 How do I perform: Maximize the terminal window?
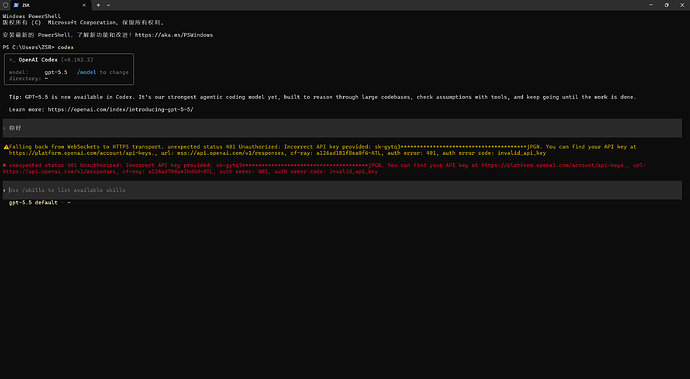[666, 5]
